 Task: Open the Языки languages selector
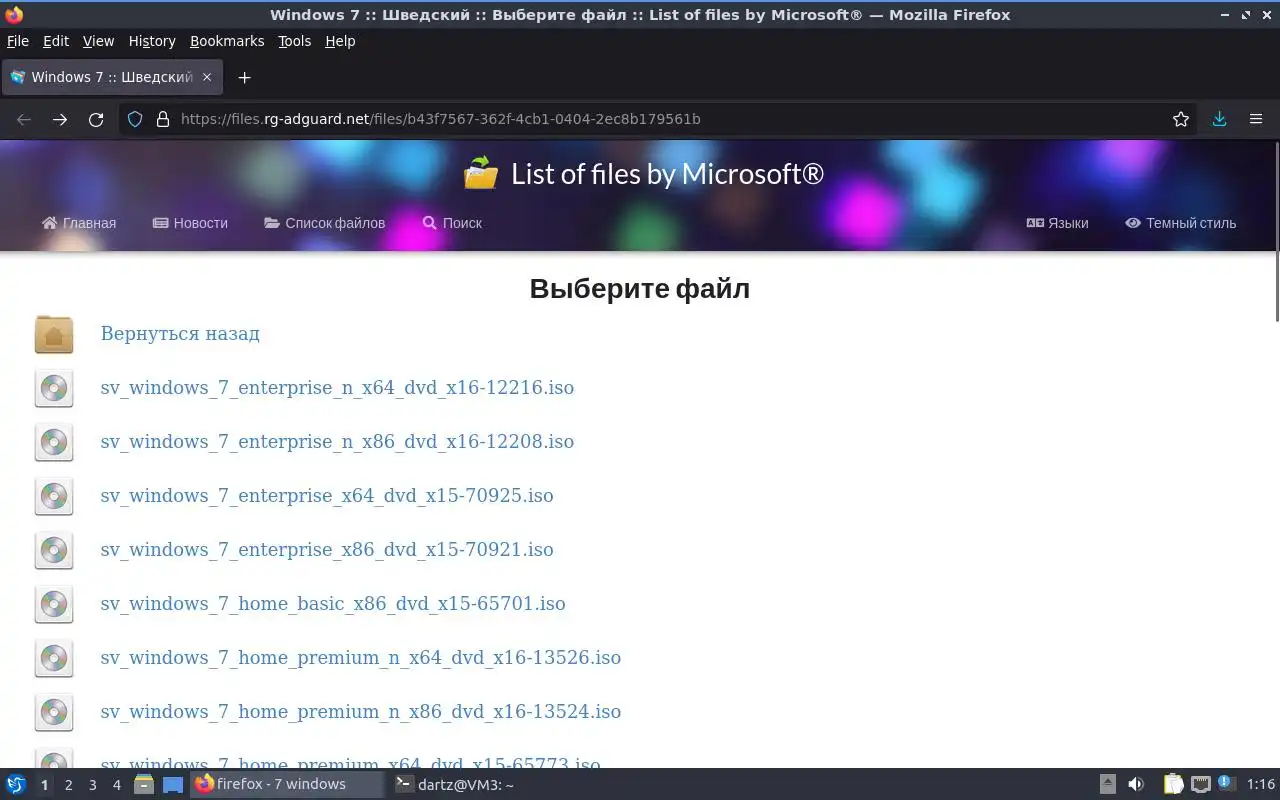pyautogui.click(x=1057, y=223)
